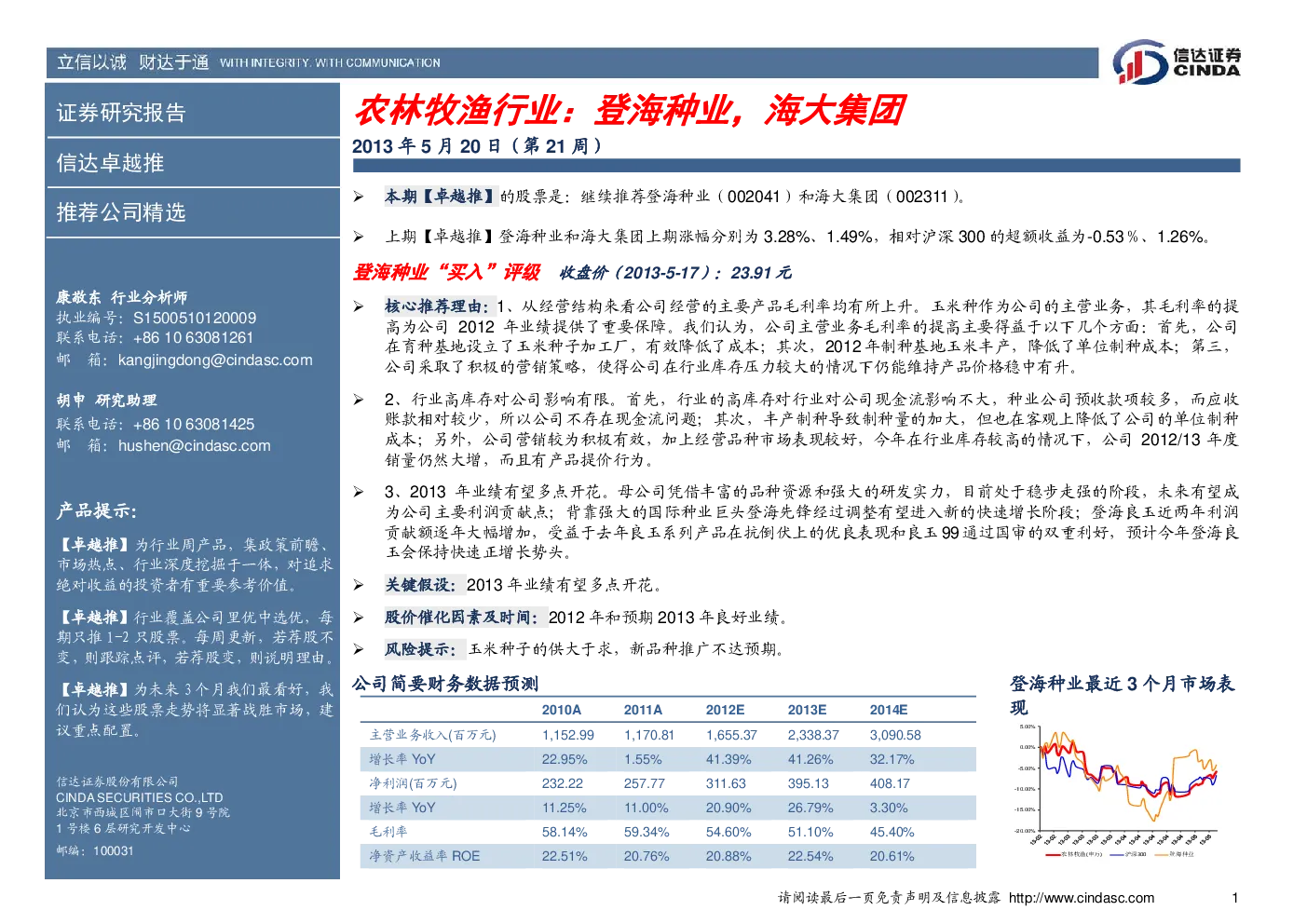Image resolution: width=1307 pixels, height=924 pixels.
Task: Click phone number +86 10 63081425
Action: [194, 425]
